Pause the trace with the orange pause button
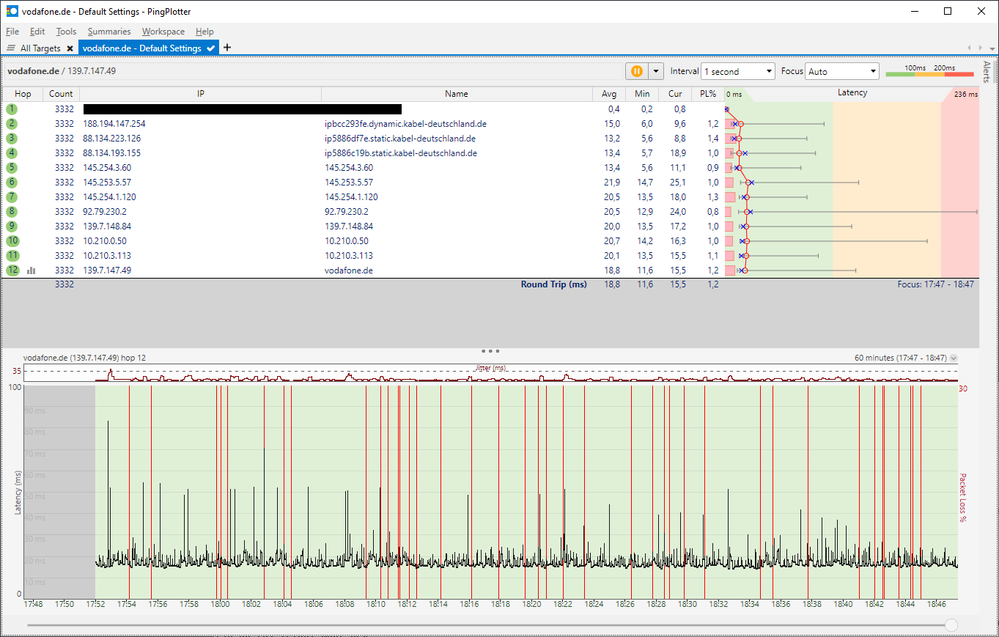 [x=637, y=71]
